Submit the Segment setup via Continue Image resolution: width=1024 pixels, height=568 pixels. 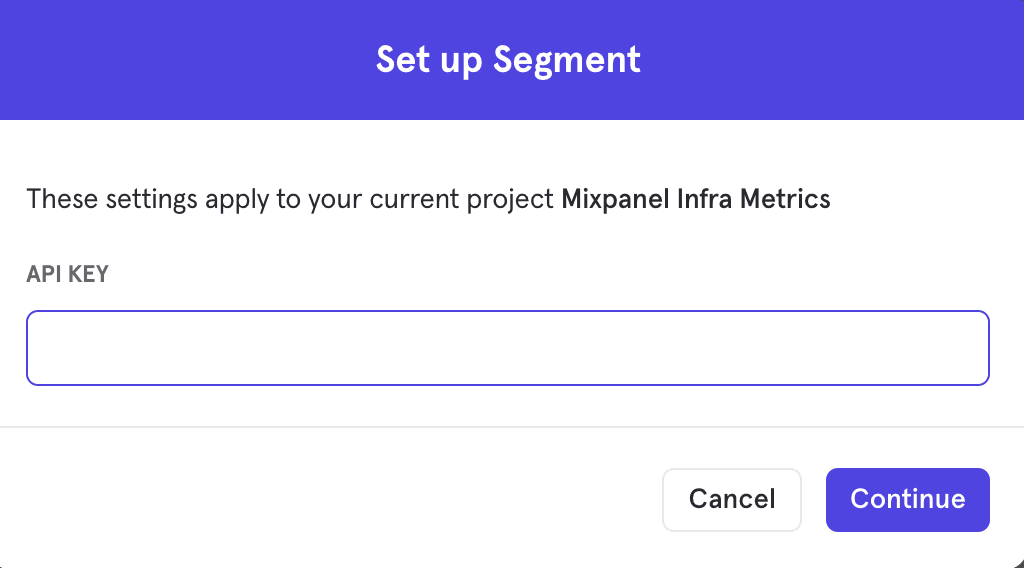click(x=907, y=499)
